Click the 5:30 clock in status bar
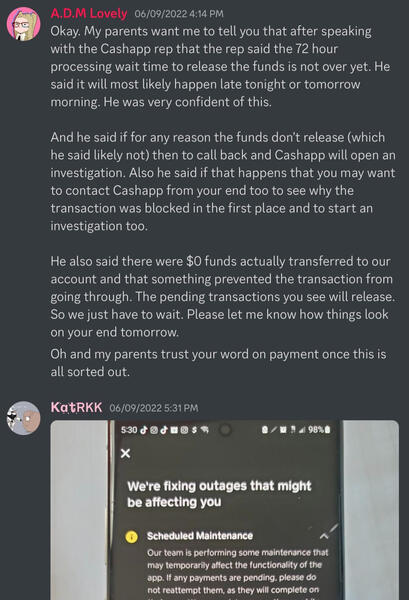The width and height of the screenshot is (409, 600). click(x=129, y=430)
